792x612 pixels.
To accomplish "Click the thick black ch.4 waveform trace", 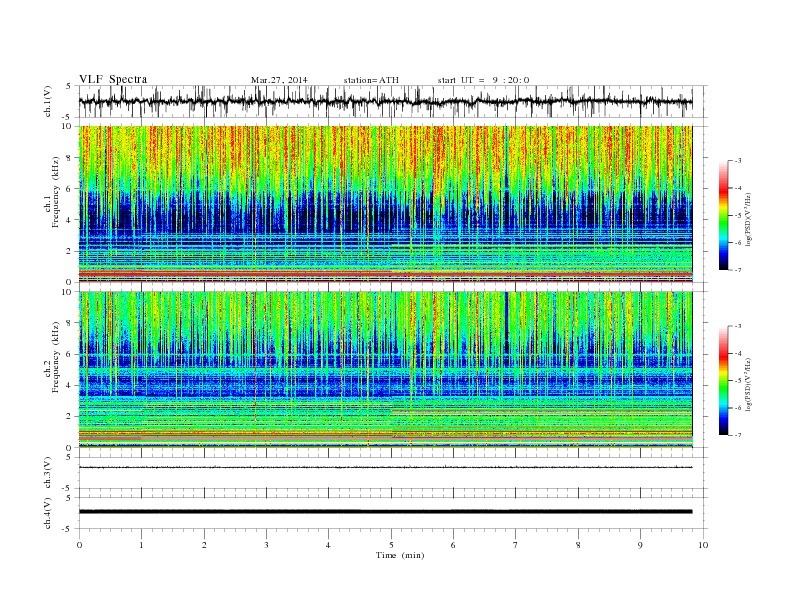I will pos(385,512).
